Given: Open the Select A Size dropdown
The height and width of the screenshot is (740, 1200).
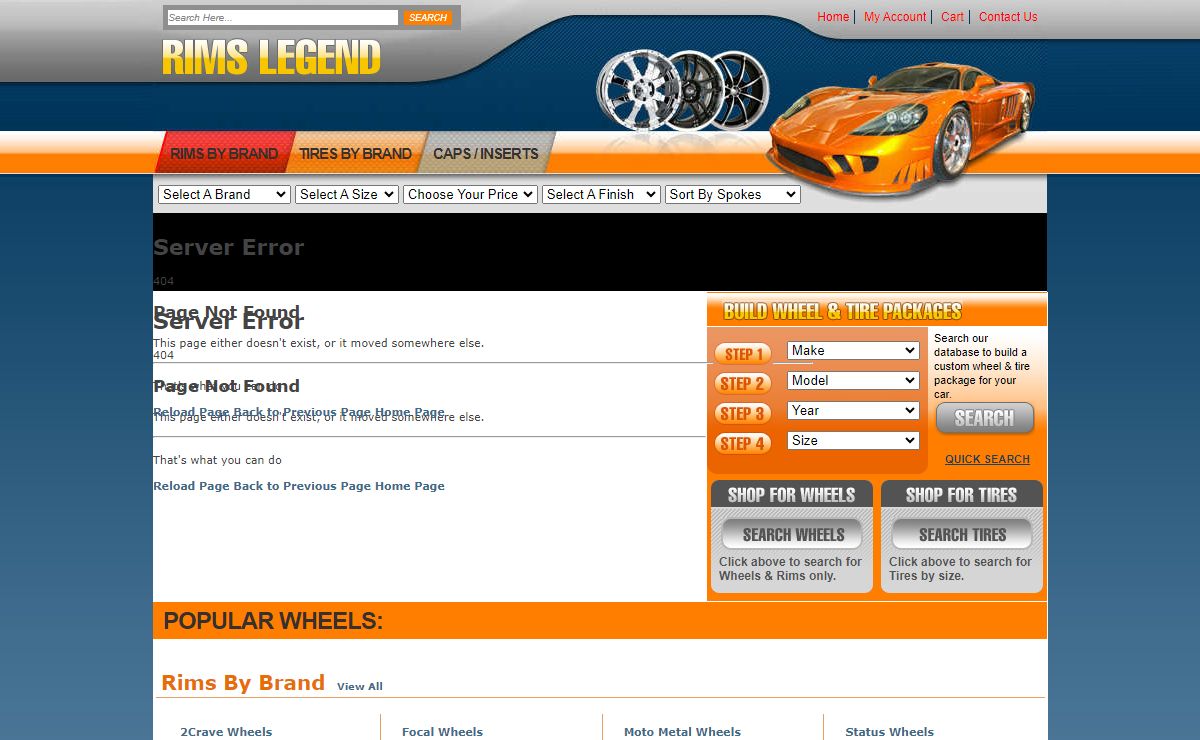Looking at the screenshot, I should click(x=347, y=194).
